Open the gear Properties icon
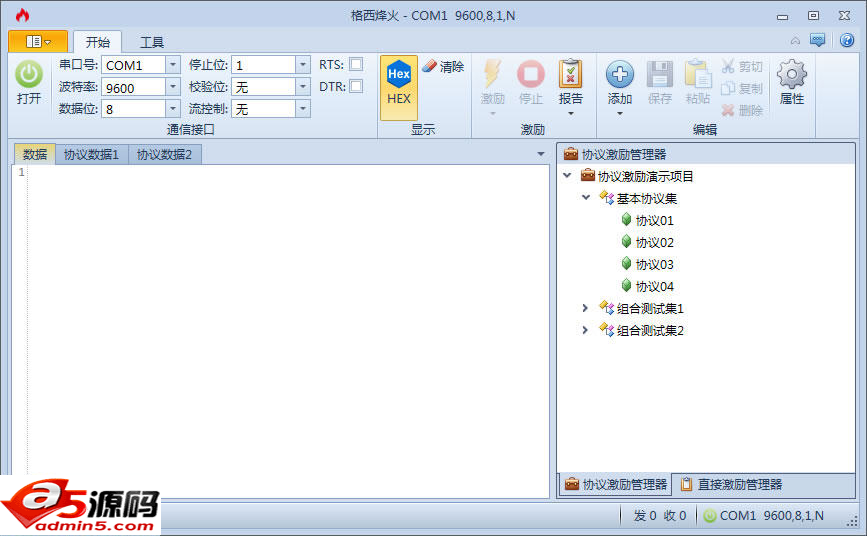 (x=792, y=74)
